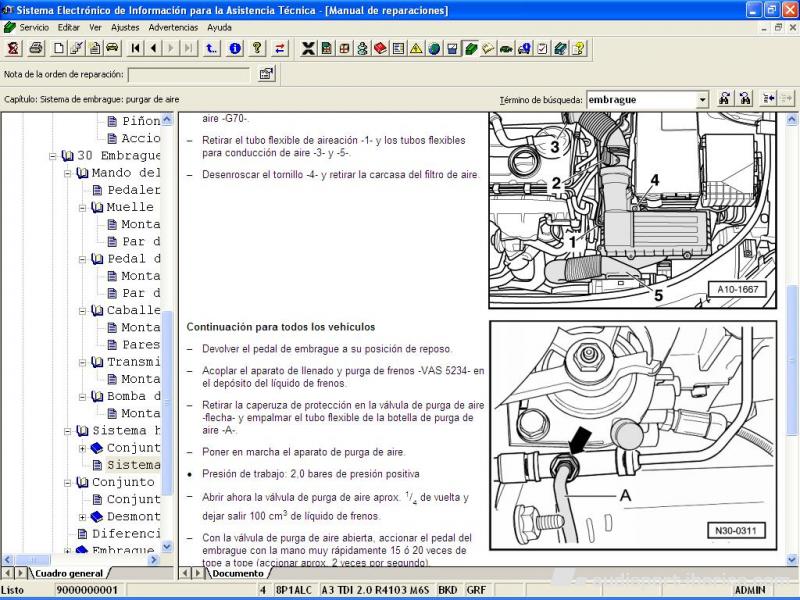This screenshot has width=800, height=600.
Task: Jump to first page with navigation arrow
Action: point(133,48)
